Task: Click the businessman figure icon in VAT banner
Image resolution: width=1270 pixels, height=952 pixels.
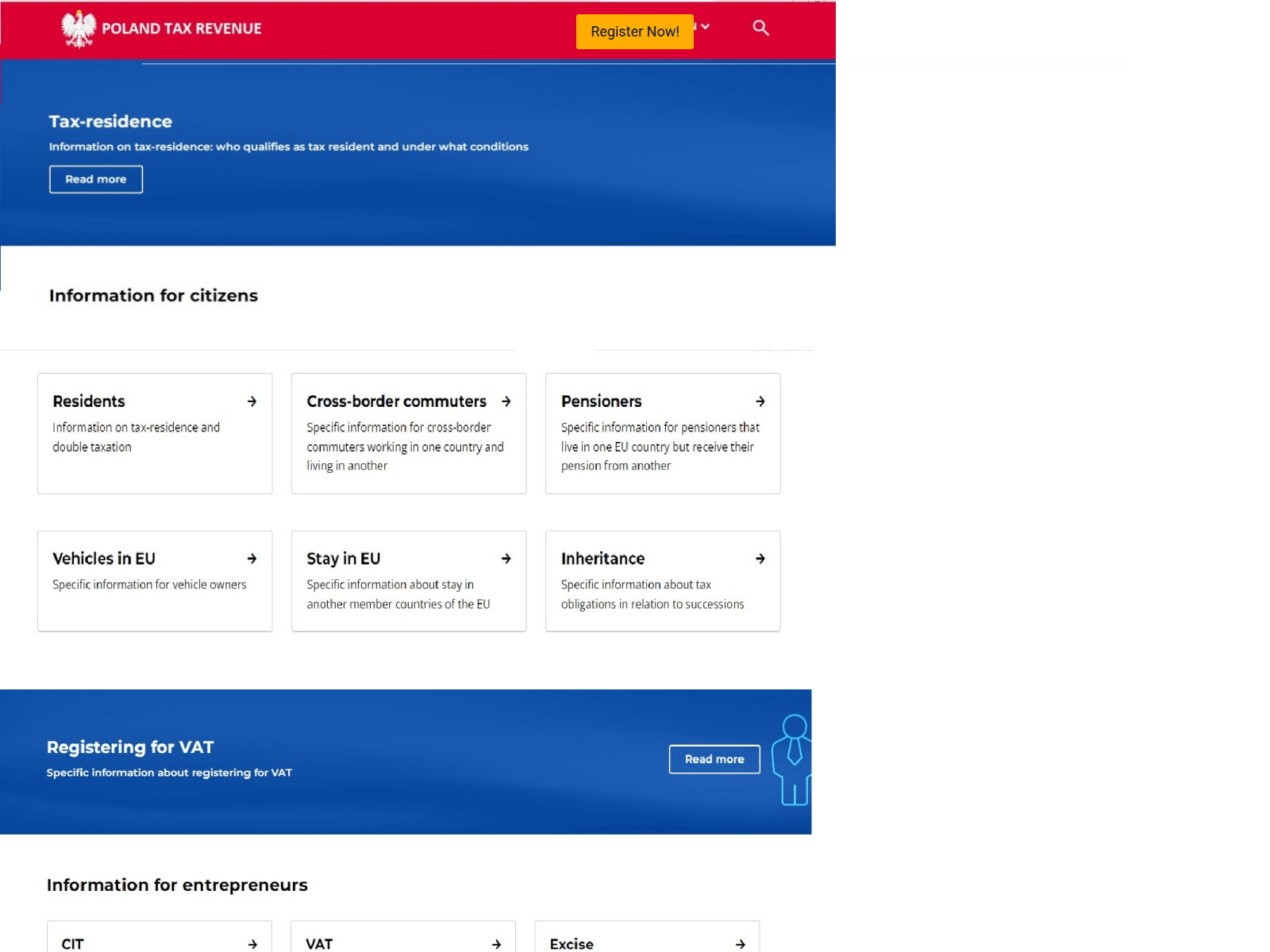Action: 792,760
